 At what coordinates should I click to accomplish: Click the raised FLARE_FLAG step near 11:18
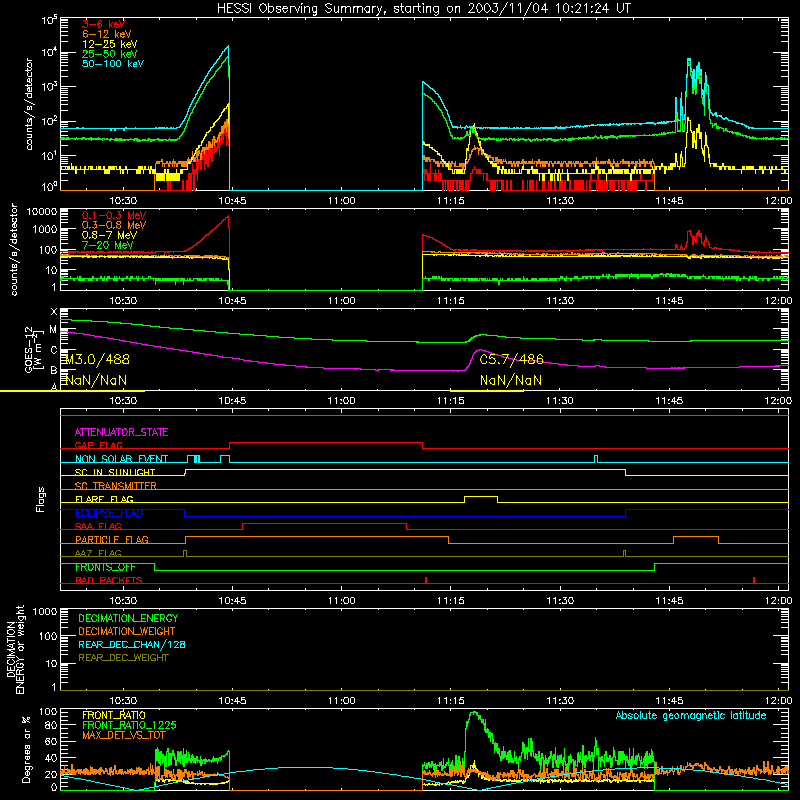click(481, 496)
